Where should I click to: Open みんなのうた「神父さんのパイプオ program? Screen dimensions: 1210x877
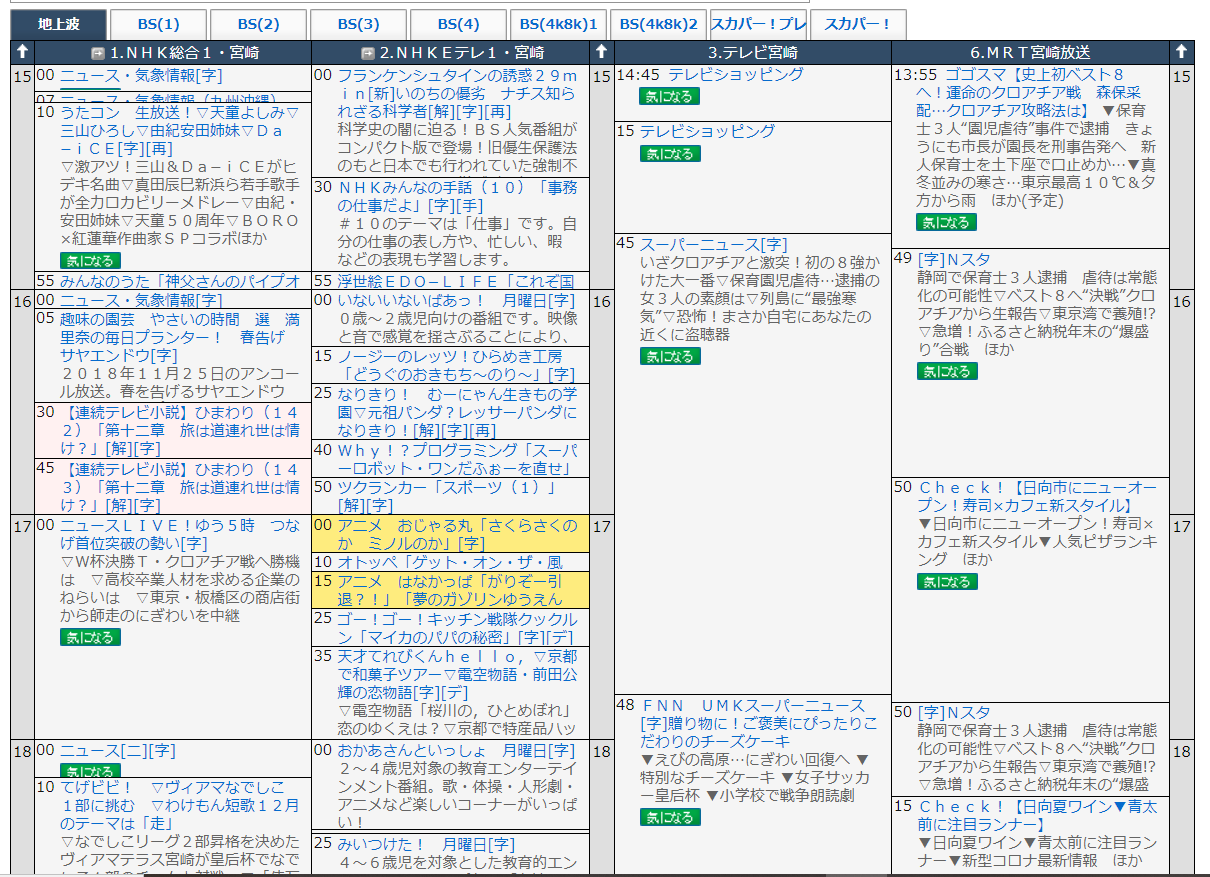180,281
